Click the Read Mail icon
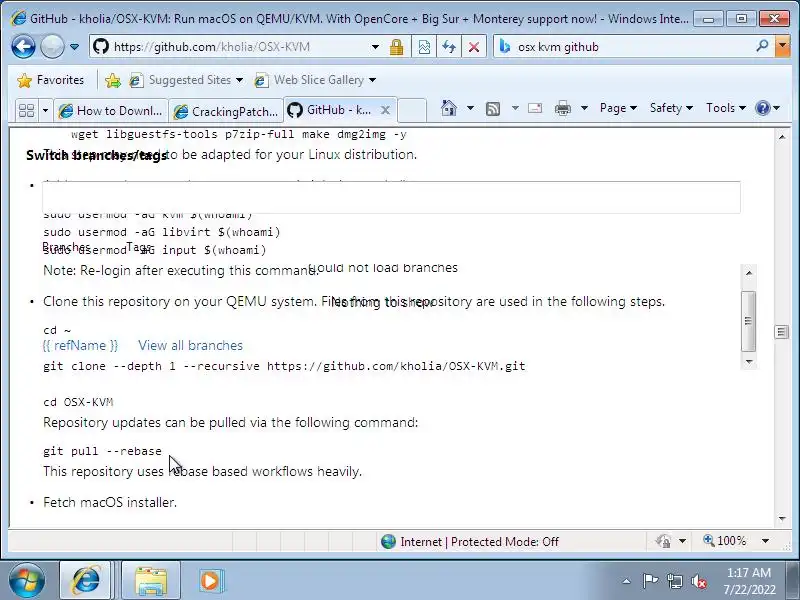 point(535,108)
